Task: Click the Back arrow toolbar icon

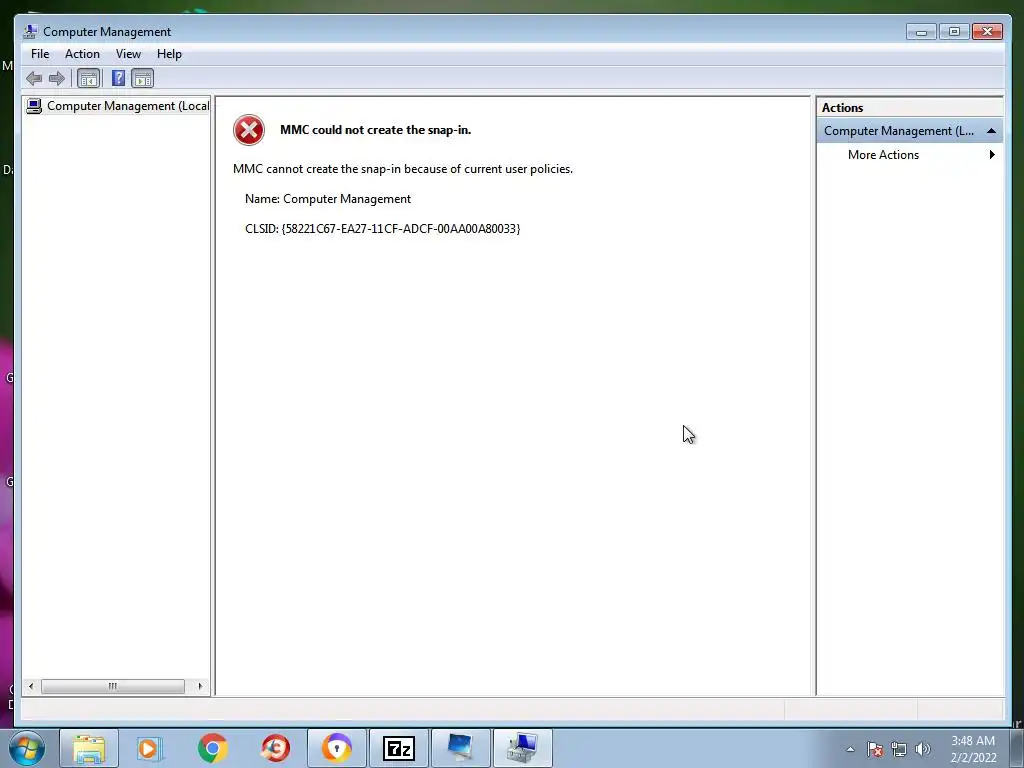Action: tap(34, 79)
